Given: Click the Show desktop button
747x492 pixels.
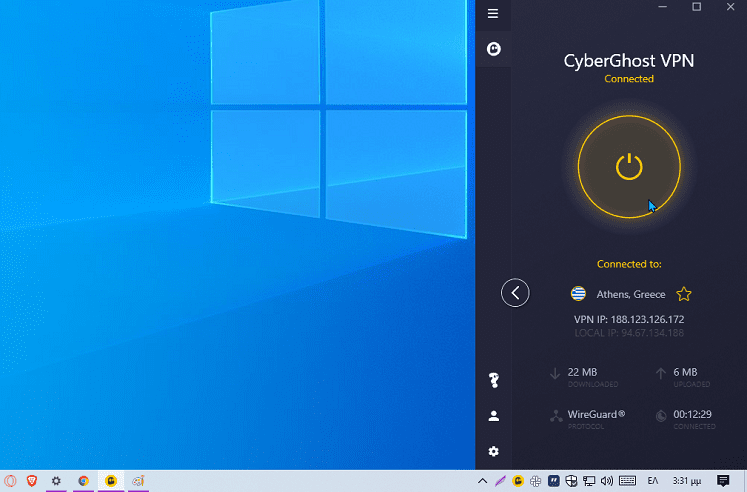Looking at the screenshot, I should pos(745,481).
